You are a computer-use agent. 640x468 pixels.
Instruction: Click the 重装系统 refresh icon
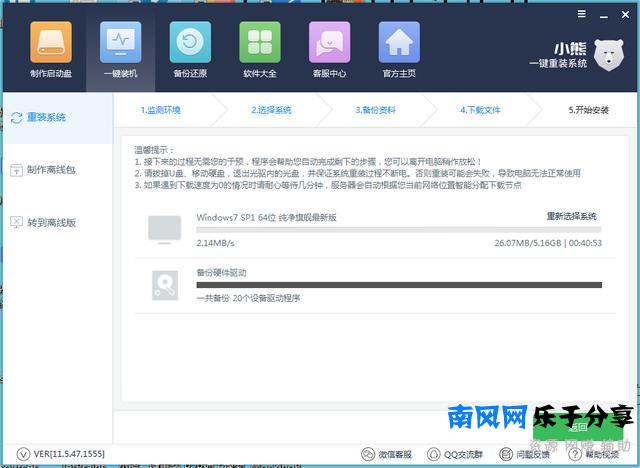click(x=16, y=118)
